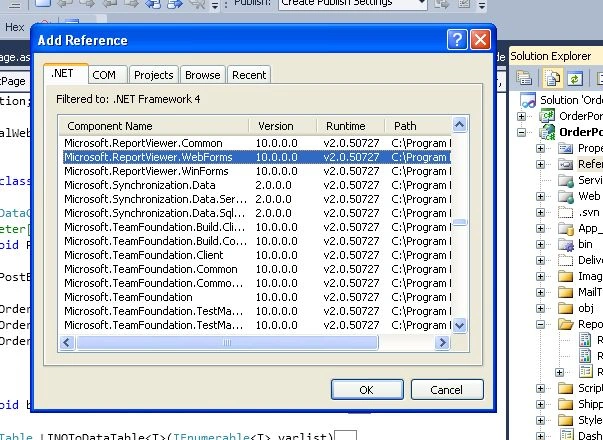This screenshot has height=440, width=603.
Task: Click the Style folder icon
Action: [x=566, y=420]
